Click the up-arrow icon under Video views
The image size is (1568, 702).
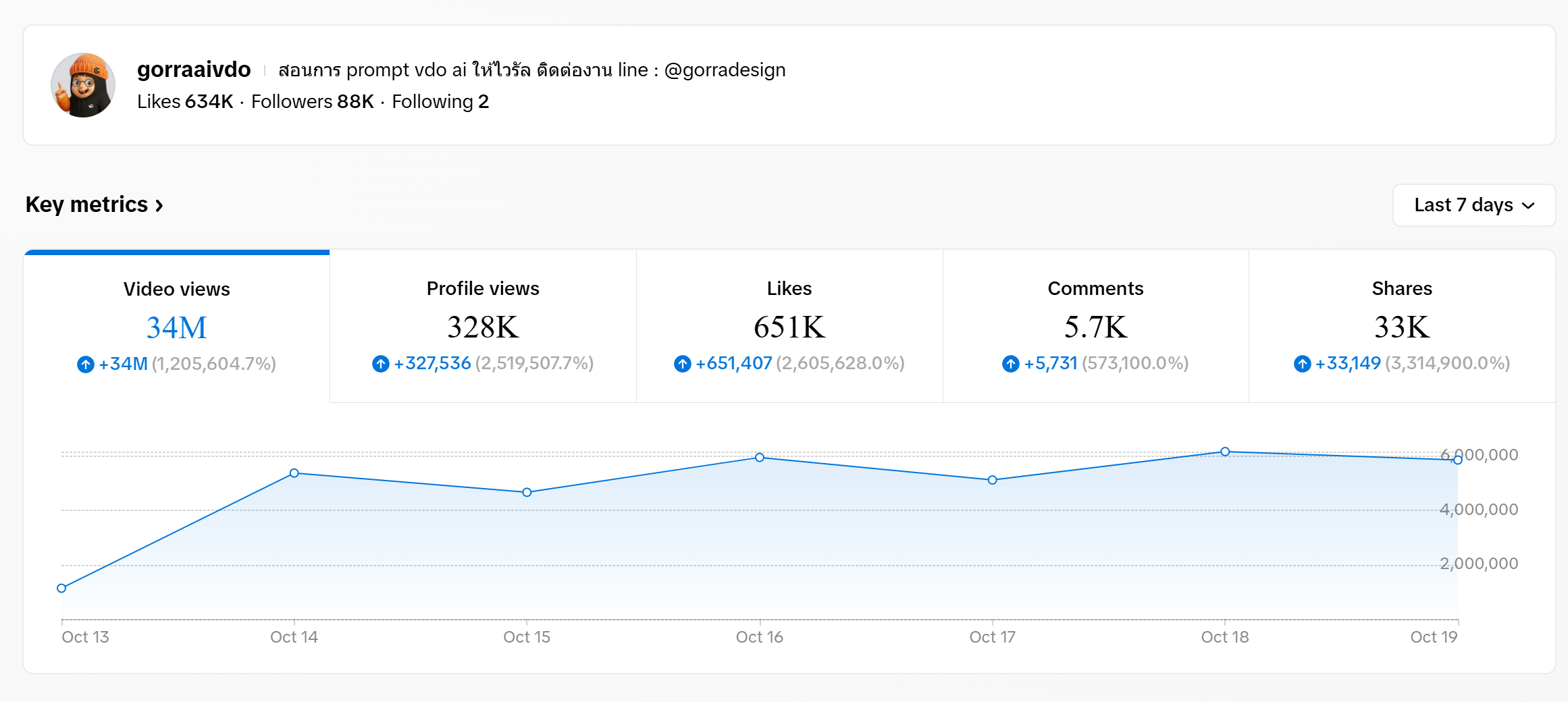click(x=86, y=364)
